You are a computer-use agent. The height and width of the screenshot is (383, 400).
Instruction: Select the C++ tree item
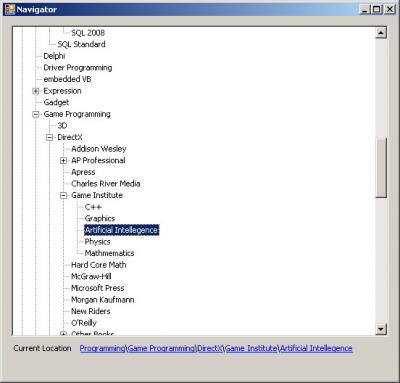pos(93,207)
